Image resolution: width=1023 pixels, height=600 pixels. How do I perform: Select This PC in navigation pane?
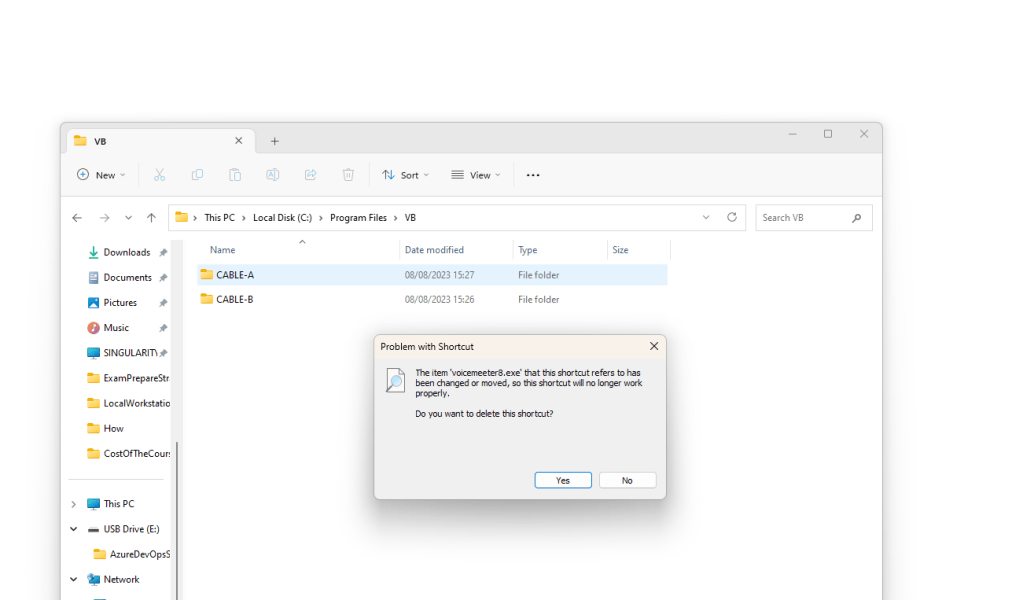(119, 504)
